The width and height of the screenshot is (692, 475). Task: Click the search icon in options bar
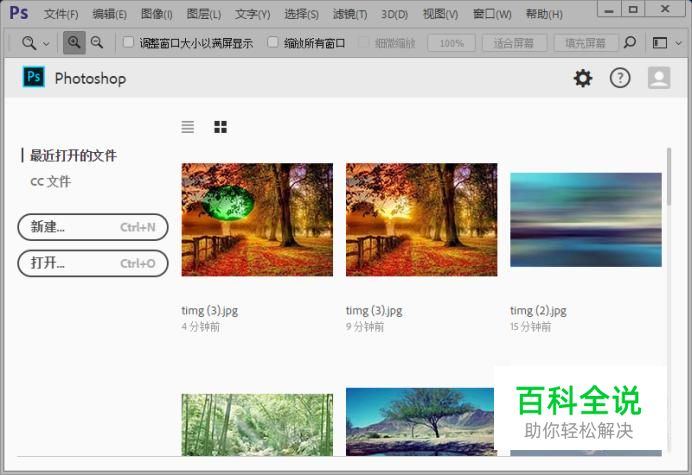(630, 42)
